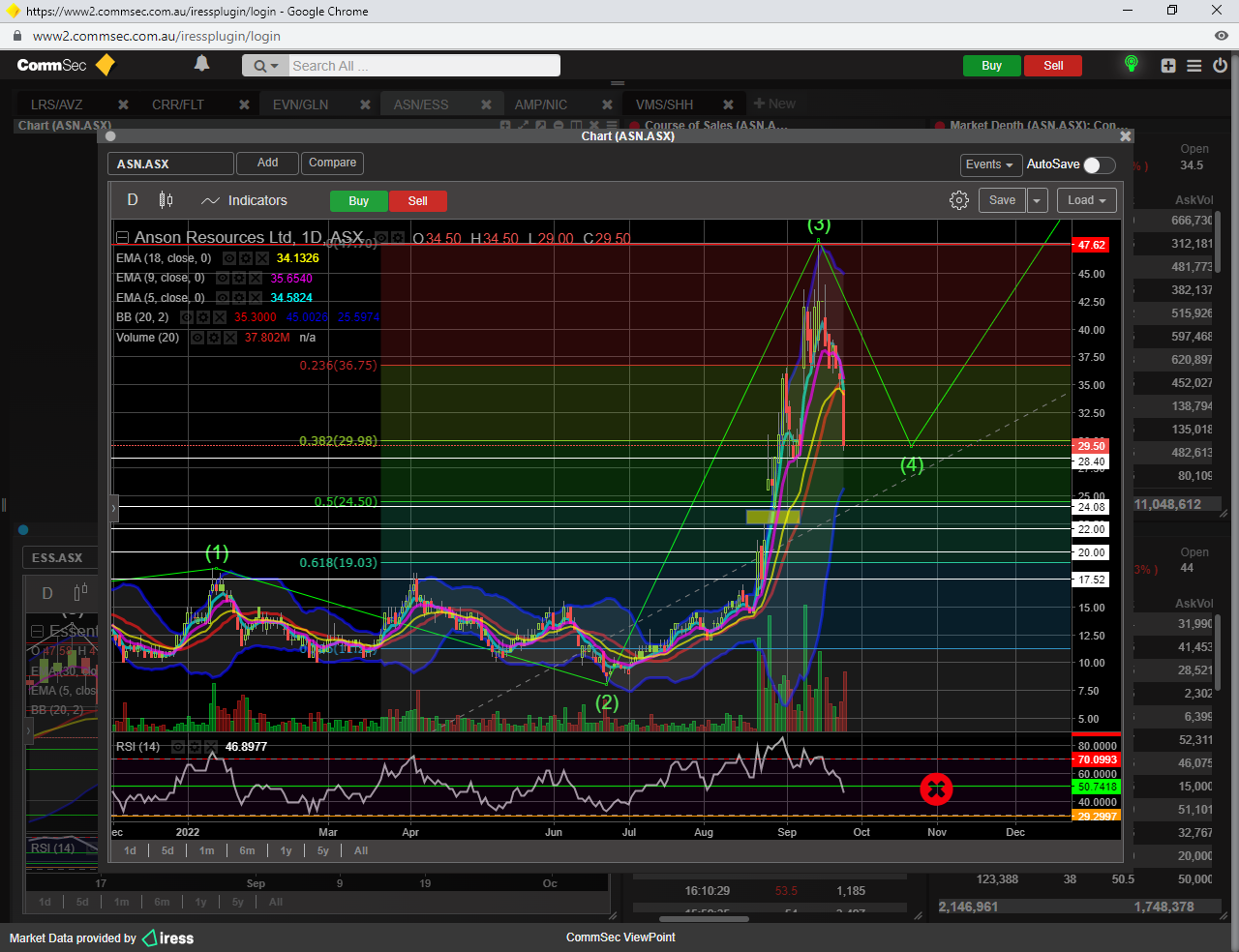Click the green Buy button in chart toolbar
The width and height of the screenshot is (1239, 952).
(x=358, y=201)
